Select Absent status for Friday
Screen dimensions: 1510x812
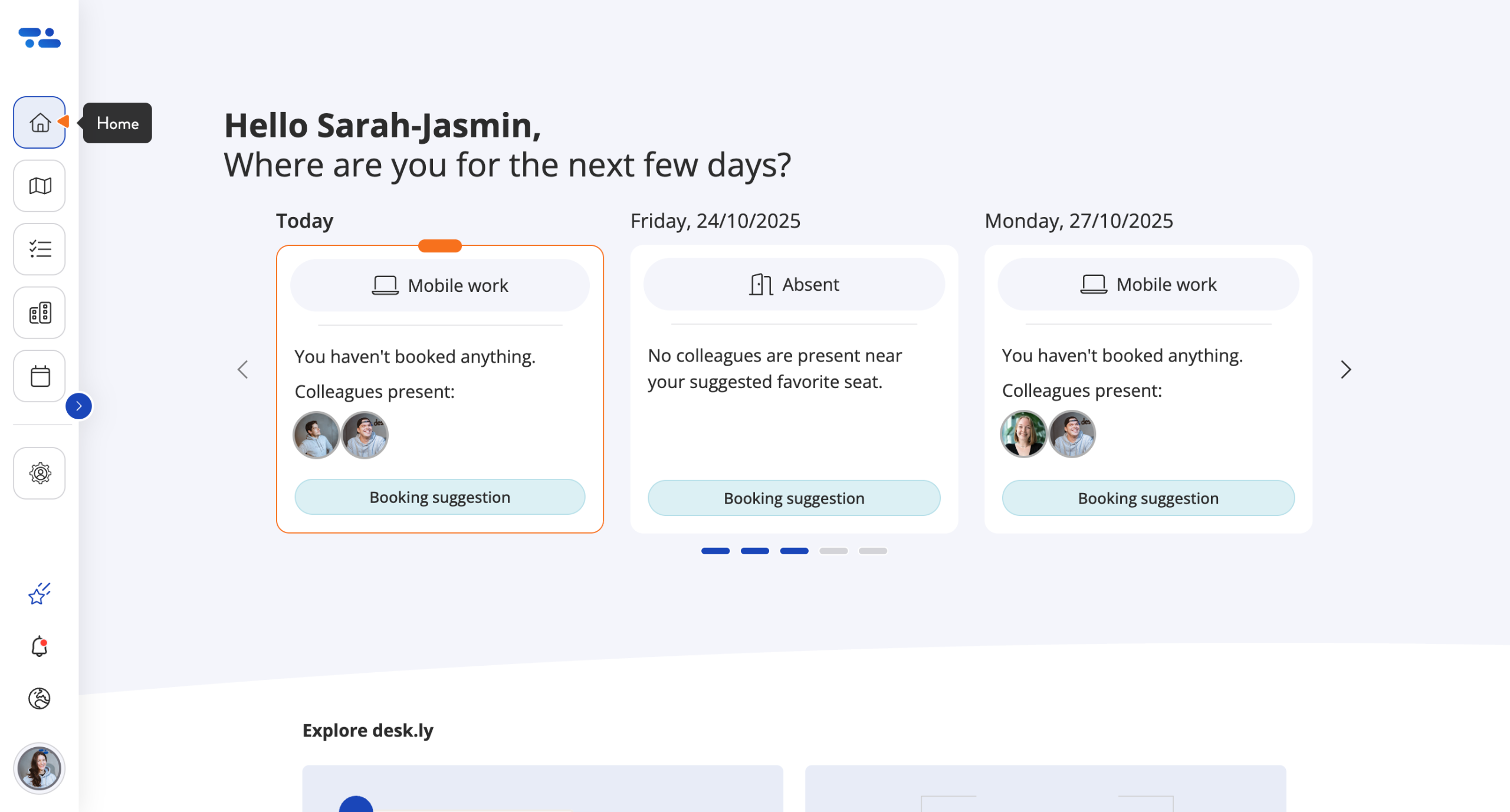click(x=794, y=285)
